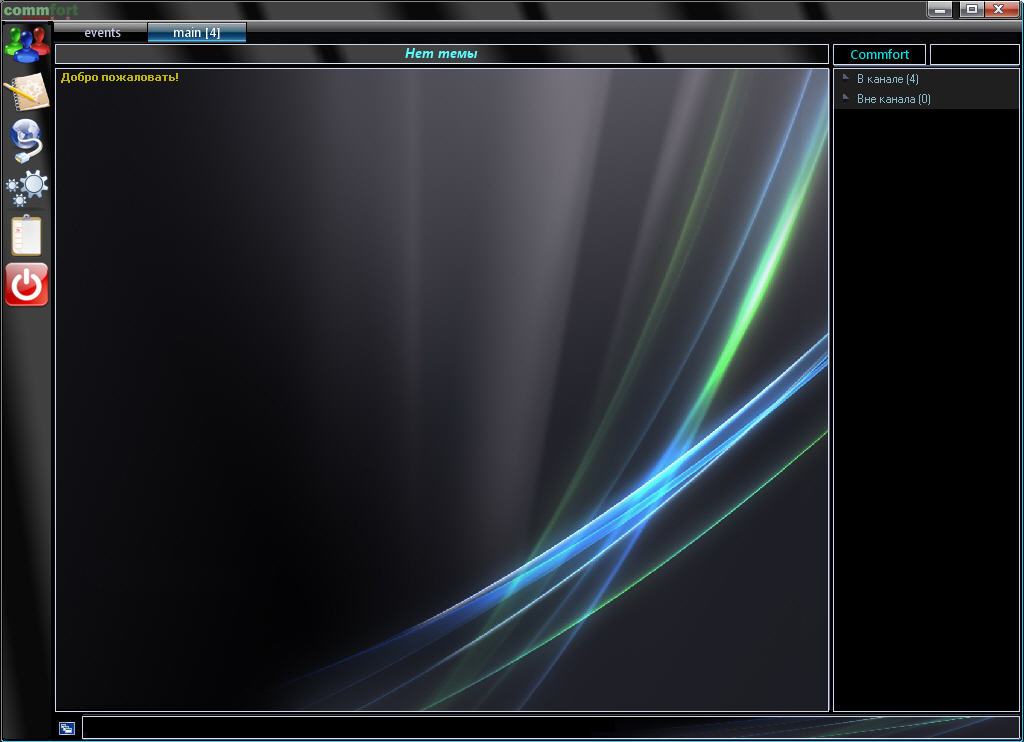The image size is (1024, 742).
Task: Click the red power button icon
Action: coord(27,284)
